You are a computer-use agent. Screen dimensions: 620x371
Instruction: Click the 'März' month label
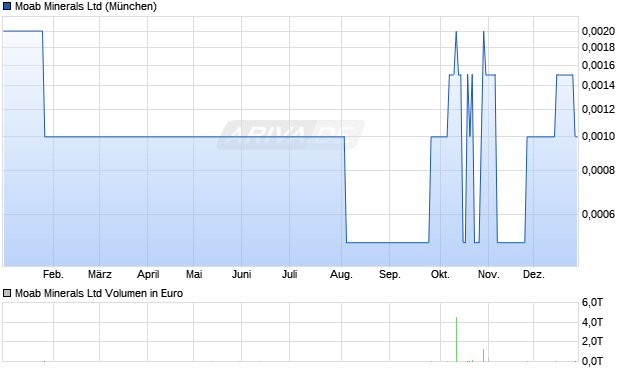pos(100,274)
